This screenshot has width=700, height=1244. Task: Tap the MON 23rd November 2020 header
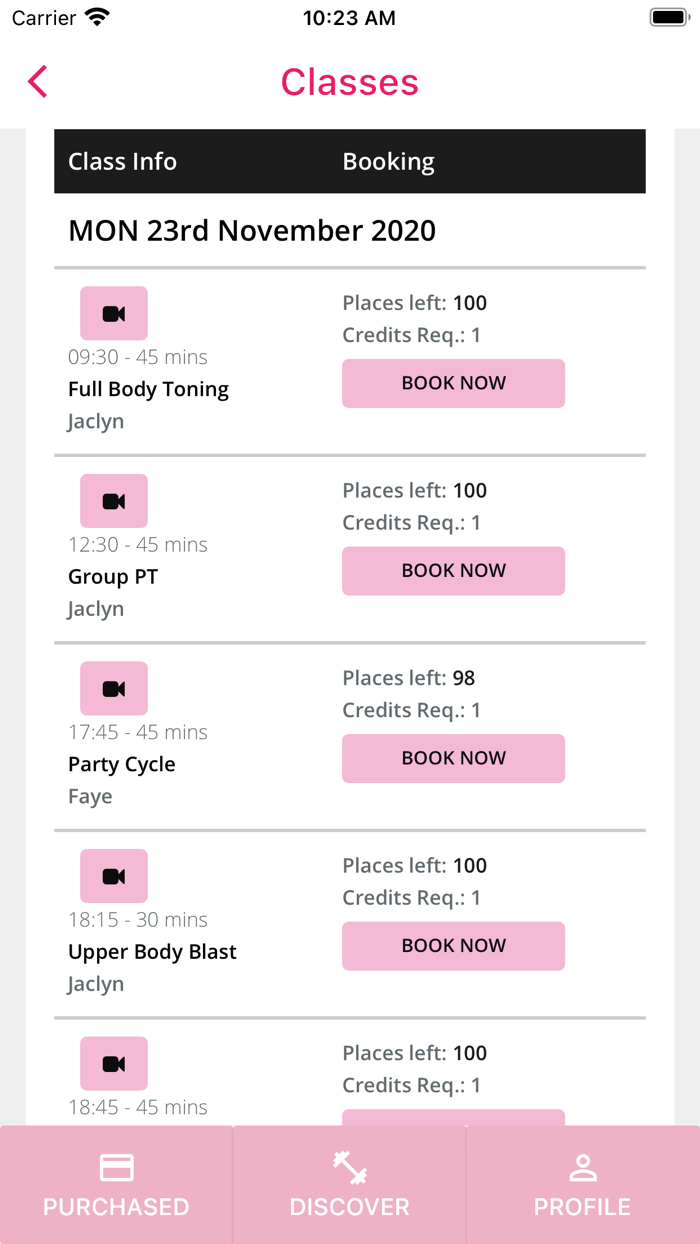coord(252,231)
